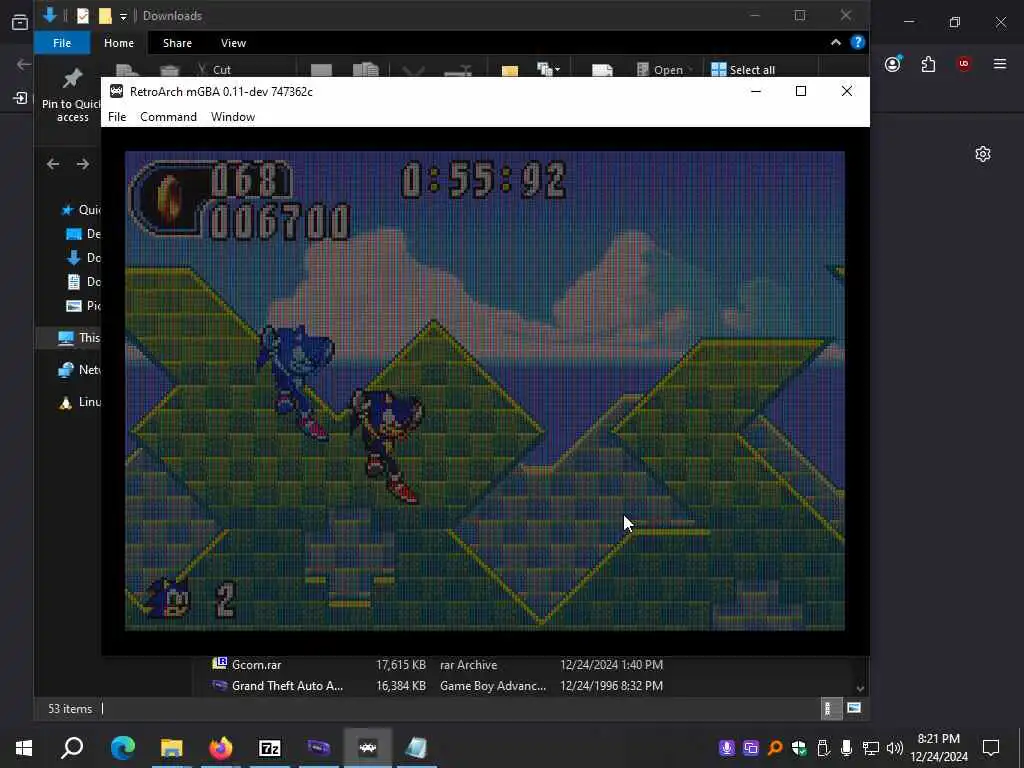Click the blue down-arrow Downloads title icon
This screenshot has width=1024, height=768.
pyautogui.click(x=50, y=15)
